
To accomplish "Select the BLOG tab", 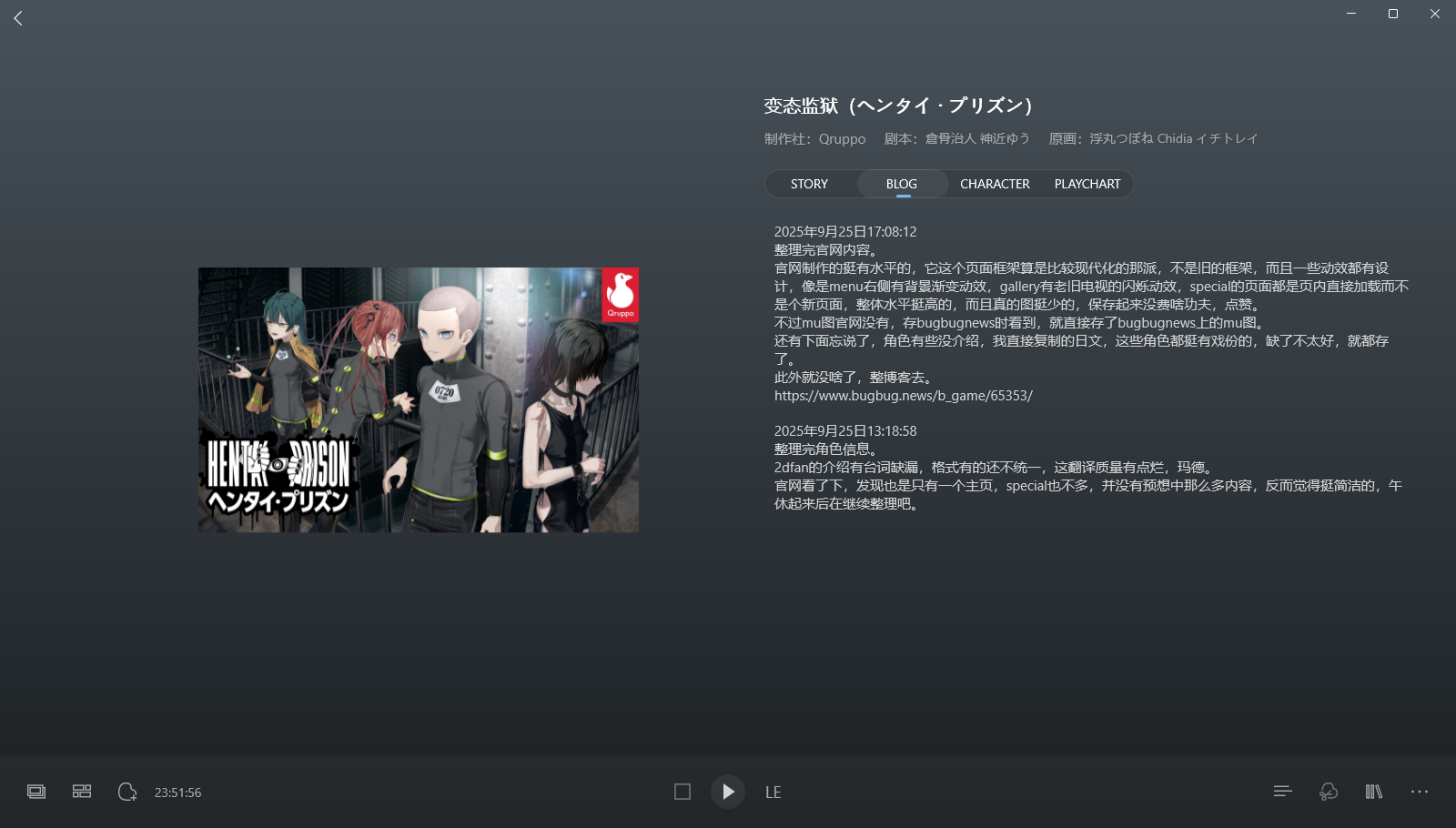I will point(902,184).
